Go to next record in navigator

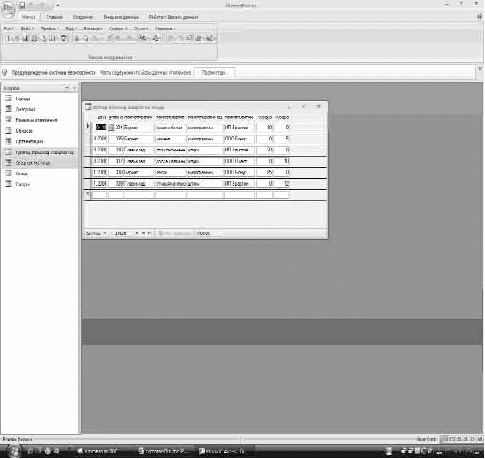(x=137, y=234)
